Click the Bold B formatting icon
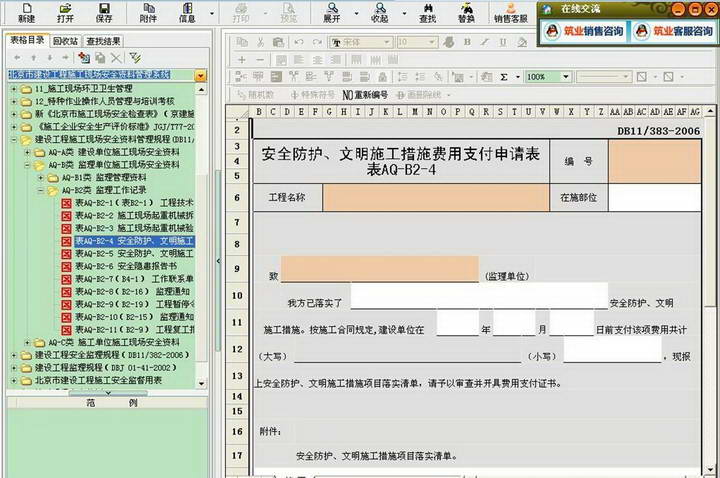 click(x=467, y=42)
